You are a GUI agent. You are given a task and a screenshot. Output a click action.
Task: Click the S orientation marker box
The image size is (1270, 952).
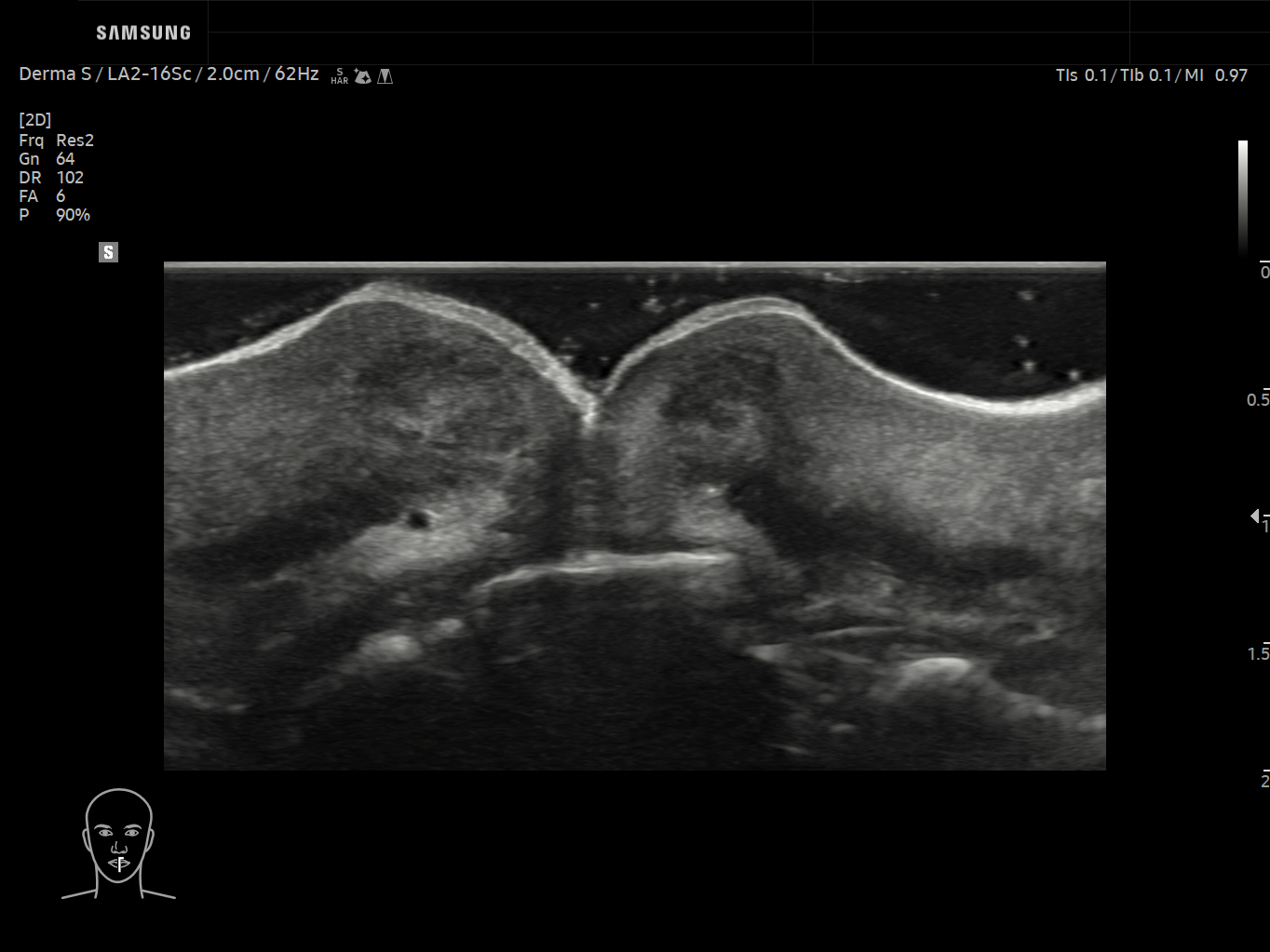click(x=109, y=252)
